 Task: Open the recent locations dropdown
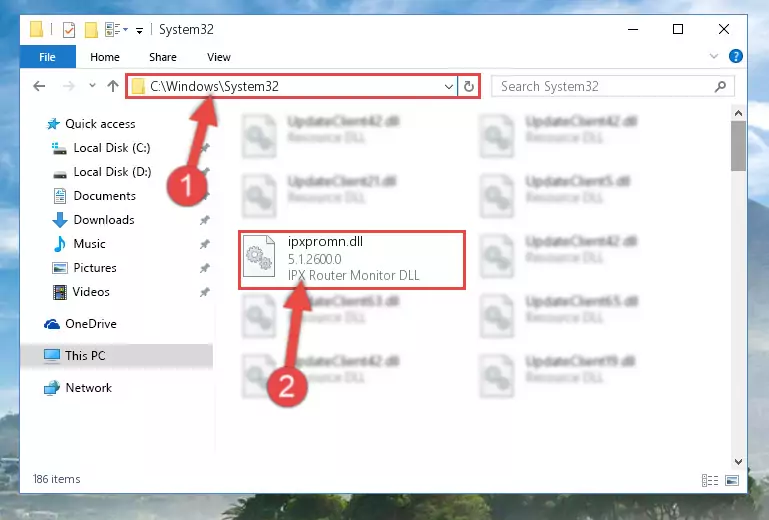click(92, 85)
